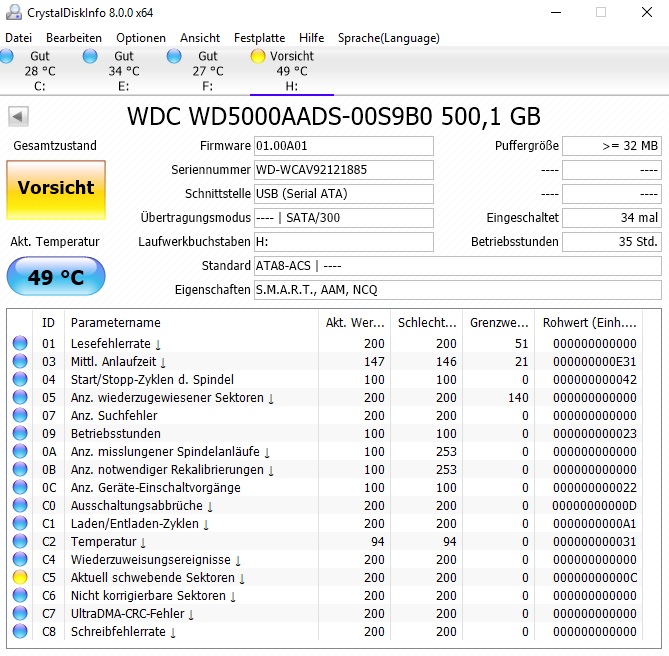The height and width of the screenshot is (656, 669).
Task: Open the Bearbeiten menu
Action: (x=74, y=38)
